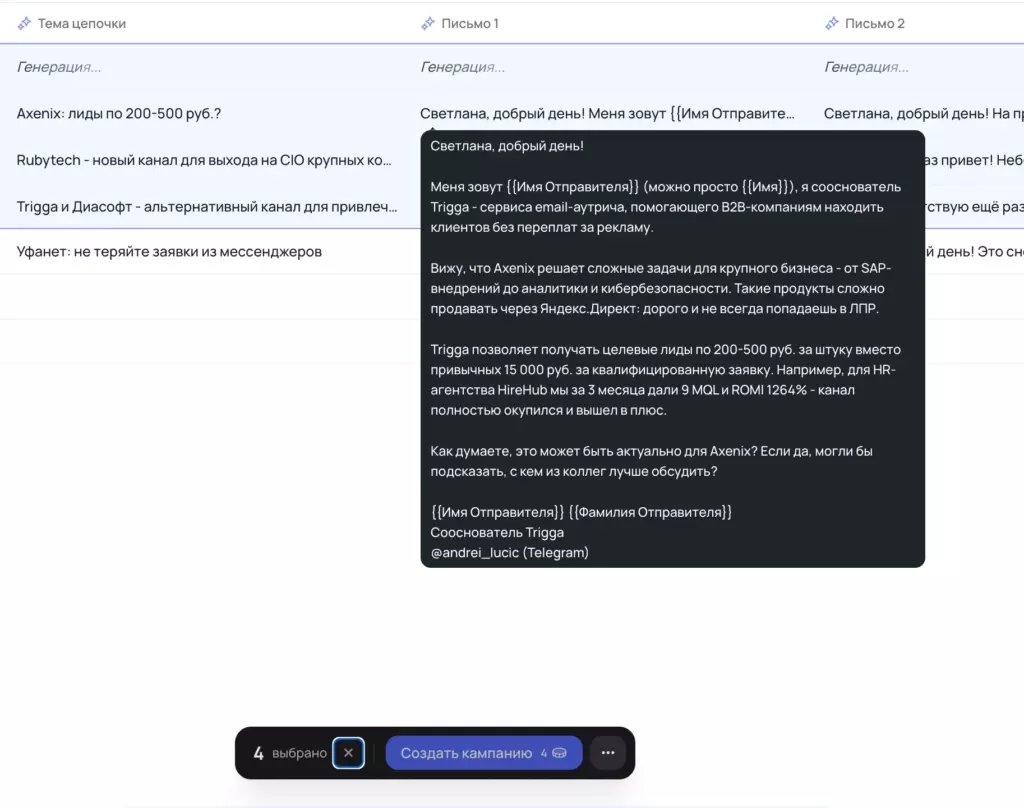Click the AI sparkle icon beside Письмо 1
The height and width of the screenshot is (808, 1024).
428,24
